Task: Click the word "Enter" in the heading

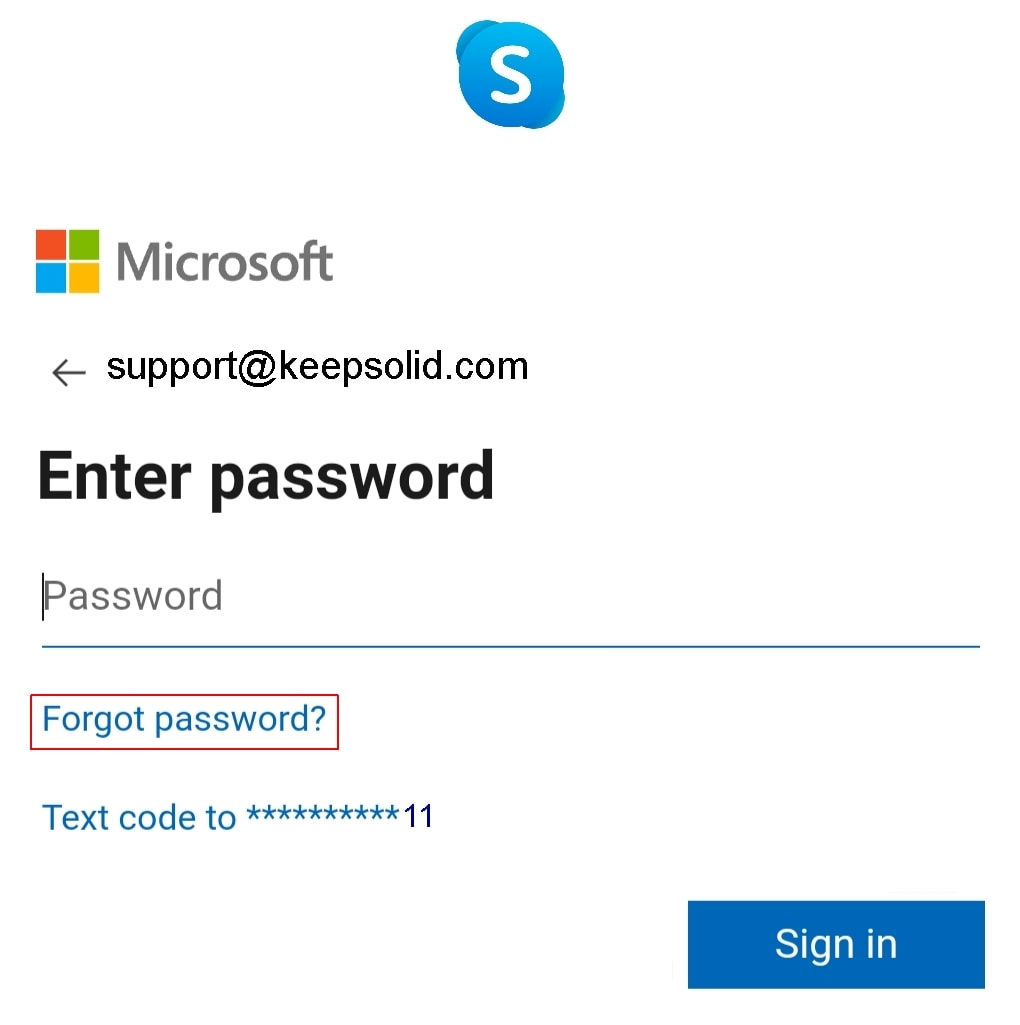Action: point(114,476)
